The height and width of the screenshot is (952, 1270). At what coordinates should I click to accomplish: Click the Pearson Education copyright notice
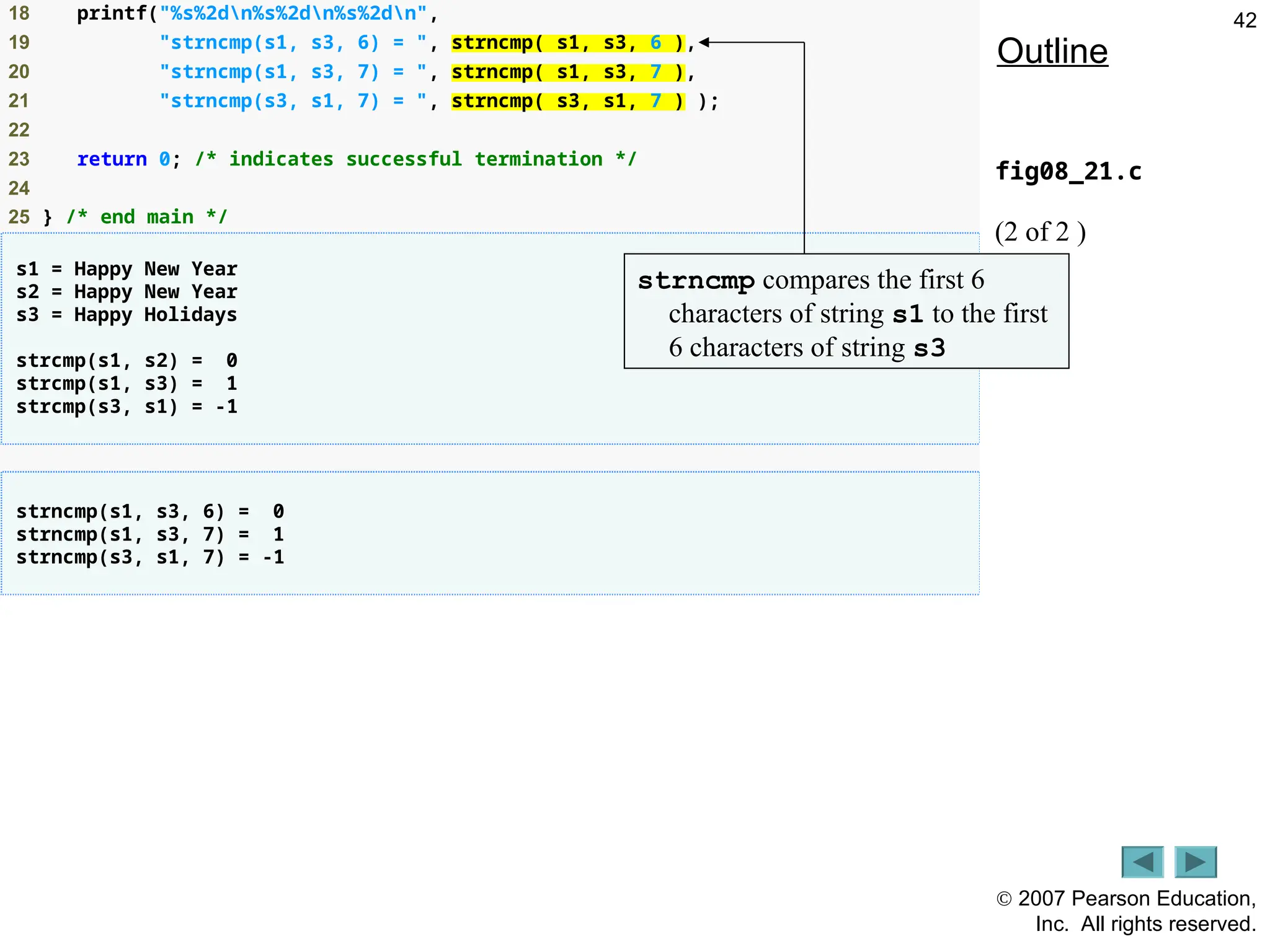(x=1126, y=911)
